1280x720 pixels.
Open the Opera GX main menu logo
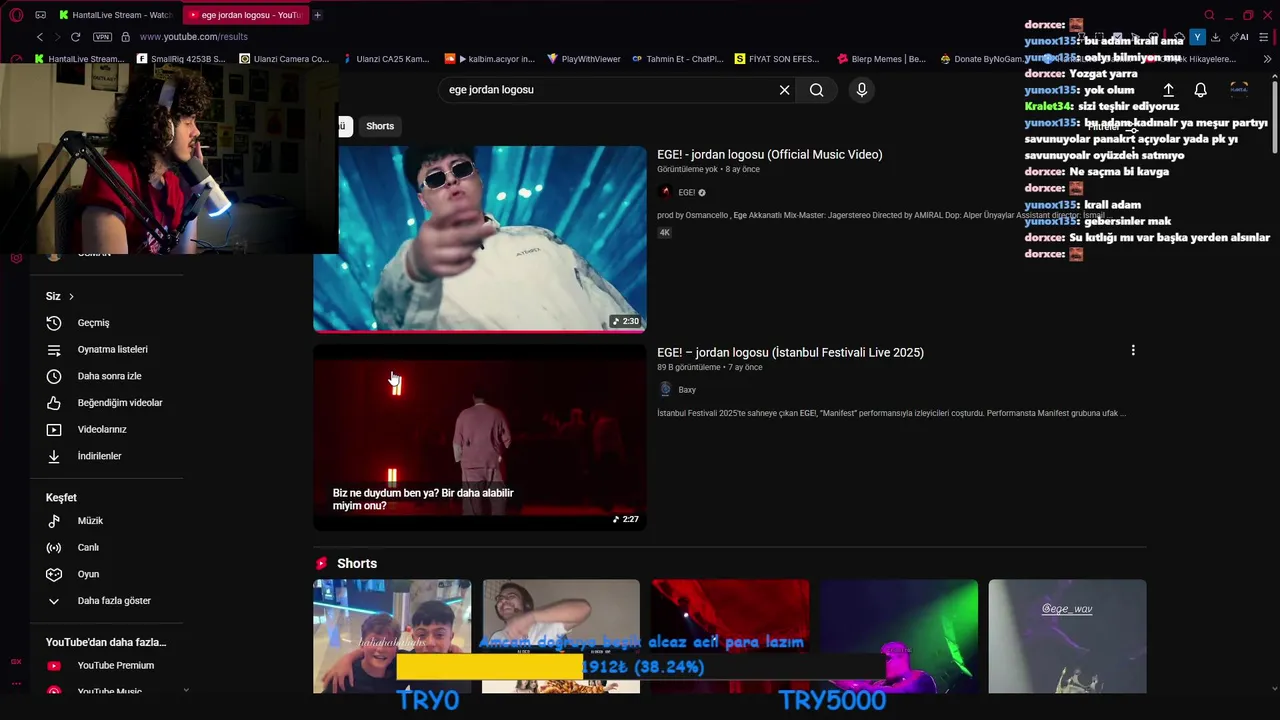pos(16,15)
